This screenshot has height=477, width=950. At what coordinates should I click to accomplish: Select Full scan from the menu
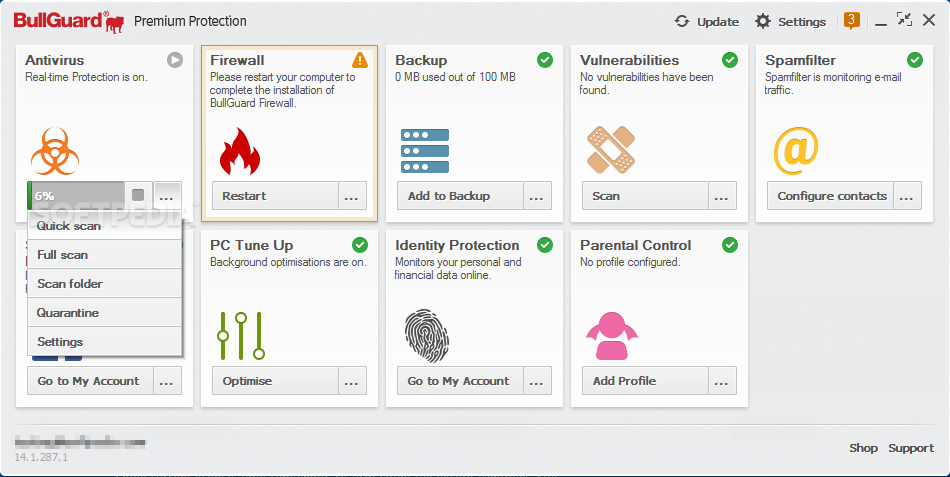pos(105,255)
